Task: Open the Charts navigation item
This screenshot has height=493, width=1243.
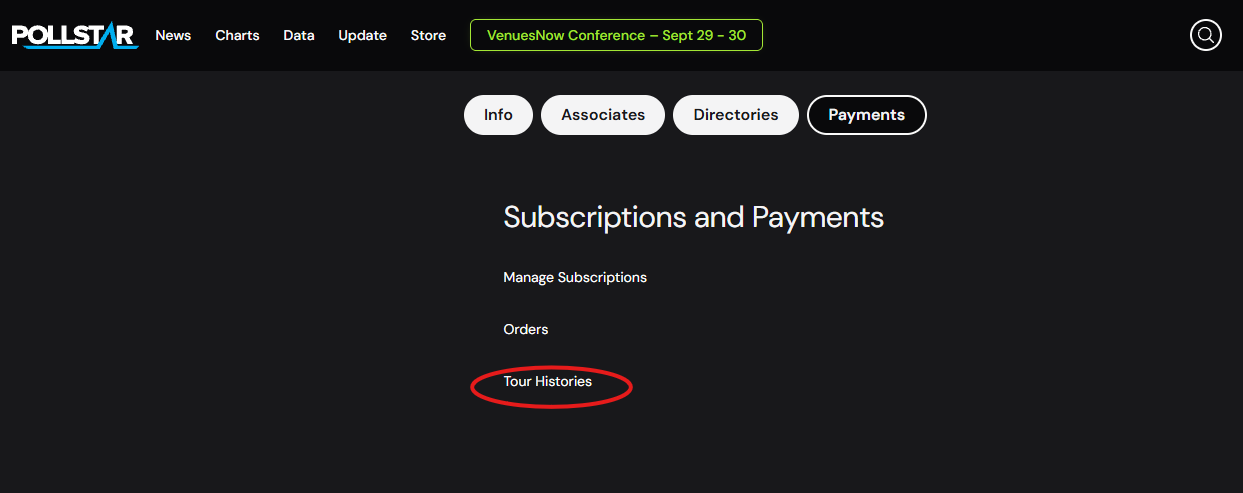Action: click(237, 35)
